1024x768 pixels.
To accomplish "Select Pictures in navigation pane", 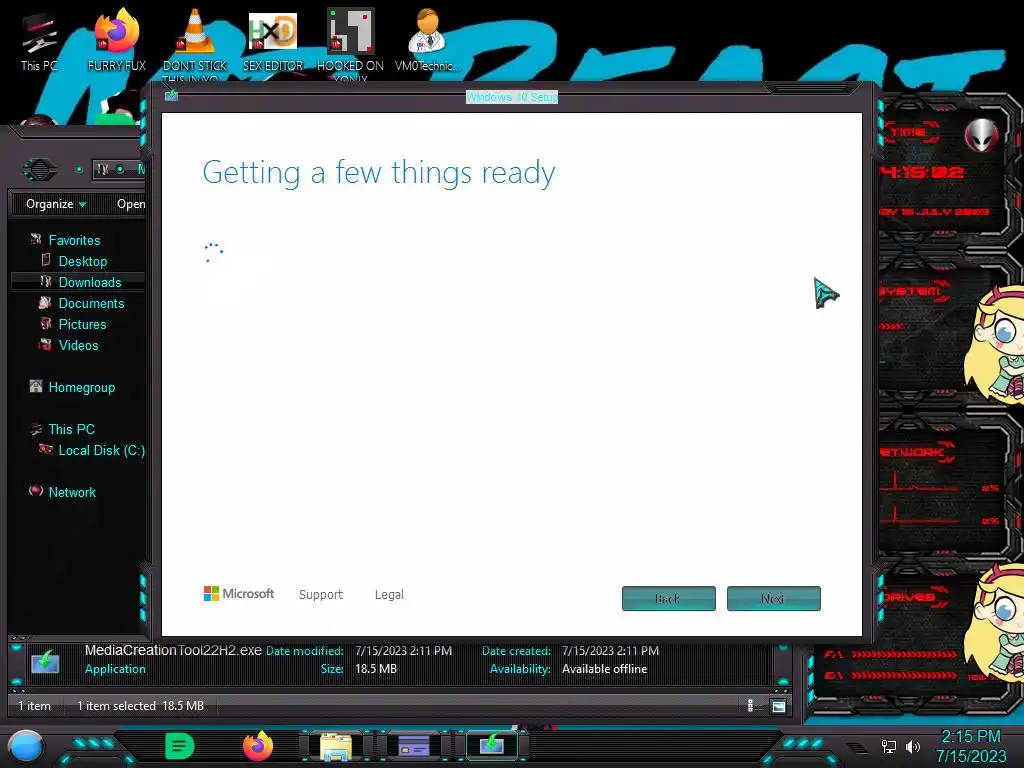I will 82,324.
